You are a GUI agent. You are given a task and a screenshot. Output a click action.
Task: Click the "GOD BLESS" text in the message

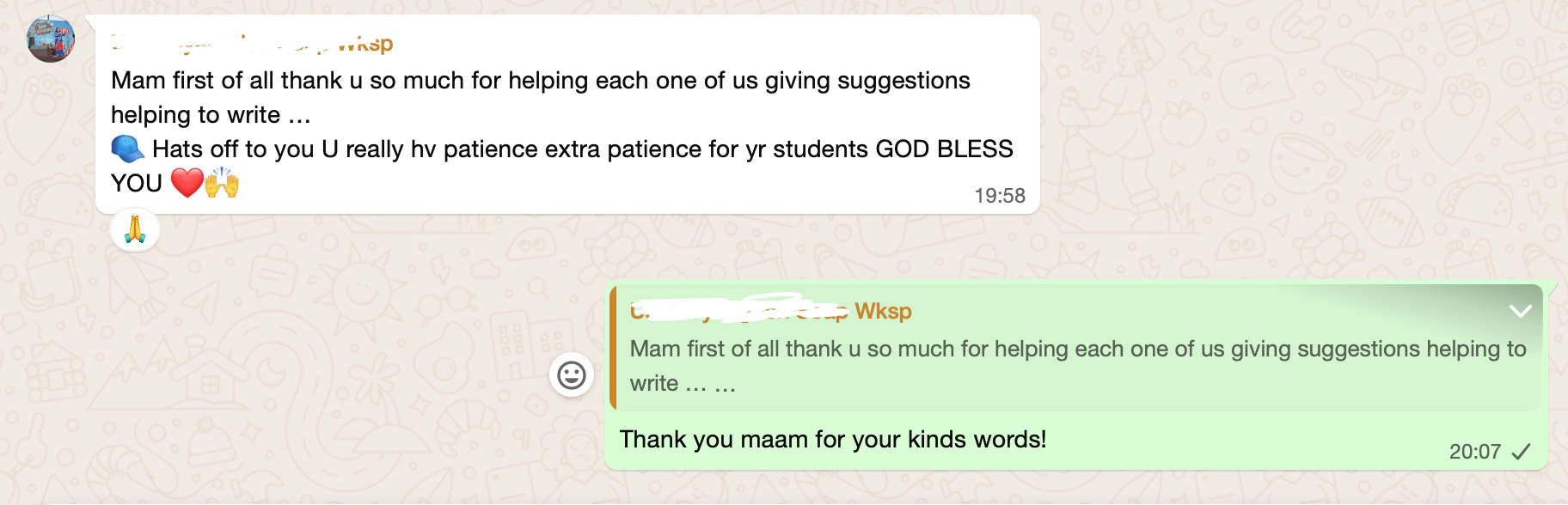(x=944, y=149)
